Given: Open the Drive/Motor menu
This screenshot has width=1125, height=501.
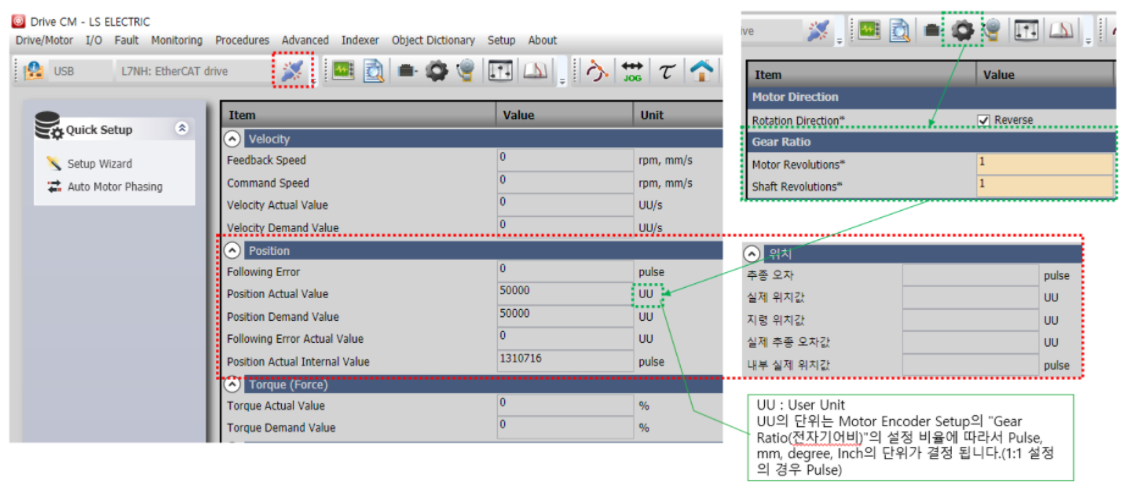Looking at the screenshot, I should pos(45,40).
